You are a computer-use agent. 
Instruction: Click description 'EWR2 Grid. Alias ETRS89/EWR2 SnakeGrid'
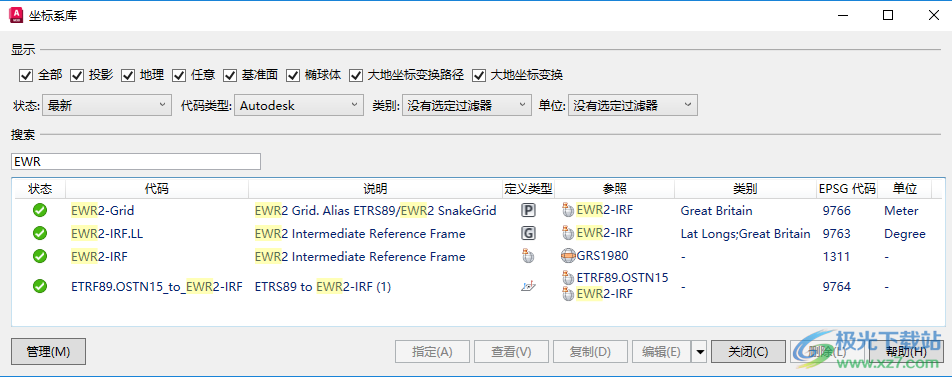pyautogui.click(x=375, y=211)
